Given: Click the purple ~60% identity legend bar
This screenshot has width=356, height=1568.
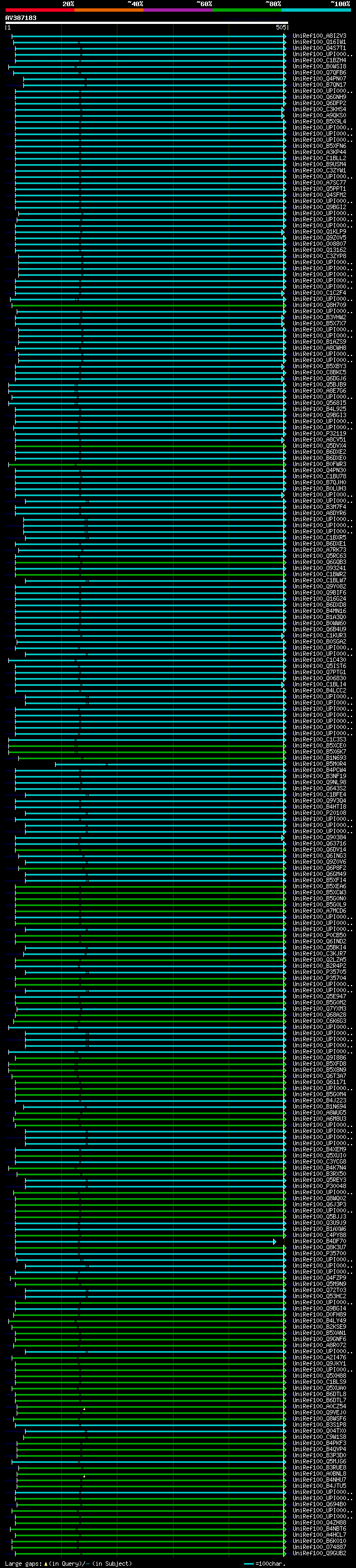Looking at the screenshot, I should 179,10.
